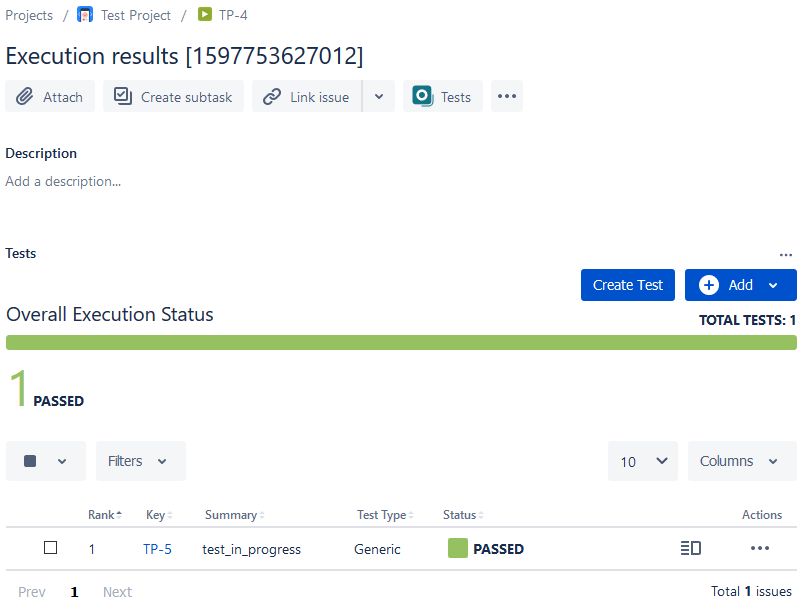Click the green overall execution progress bar
This screenshot has width=810, height=615.
tap(401, 342)
